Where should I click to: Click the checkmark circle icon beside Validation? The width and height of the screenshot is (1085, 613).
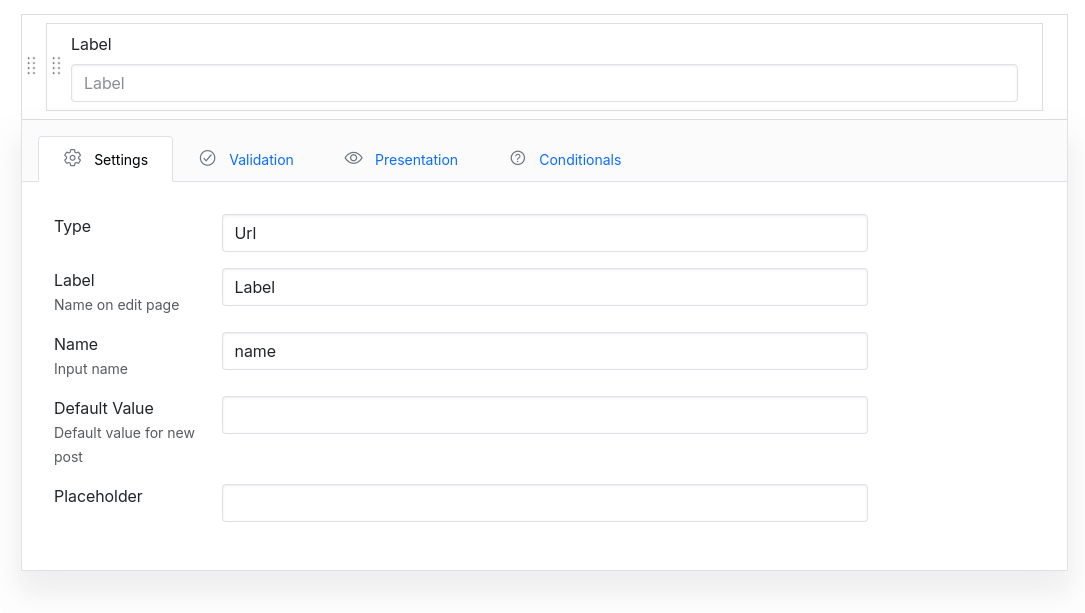point(207,158)
